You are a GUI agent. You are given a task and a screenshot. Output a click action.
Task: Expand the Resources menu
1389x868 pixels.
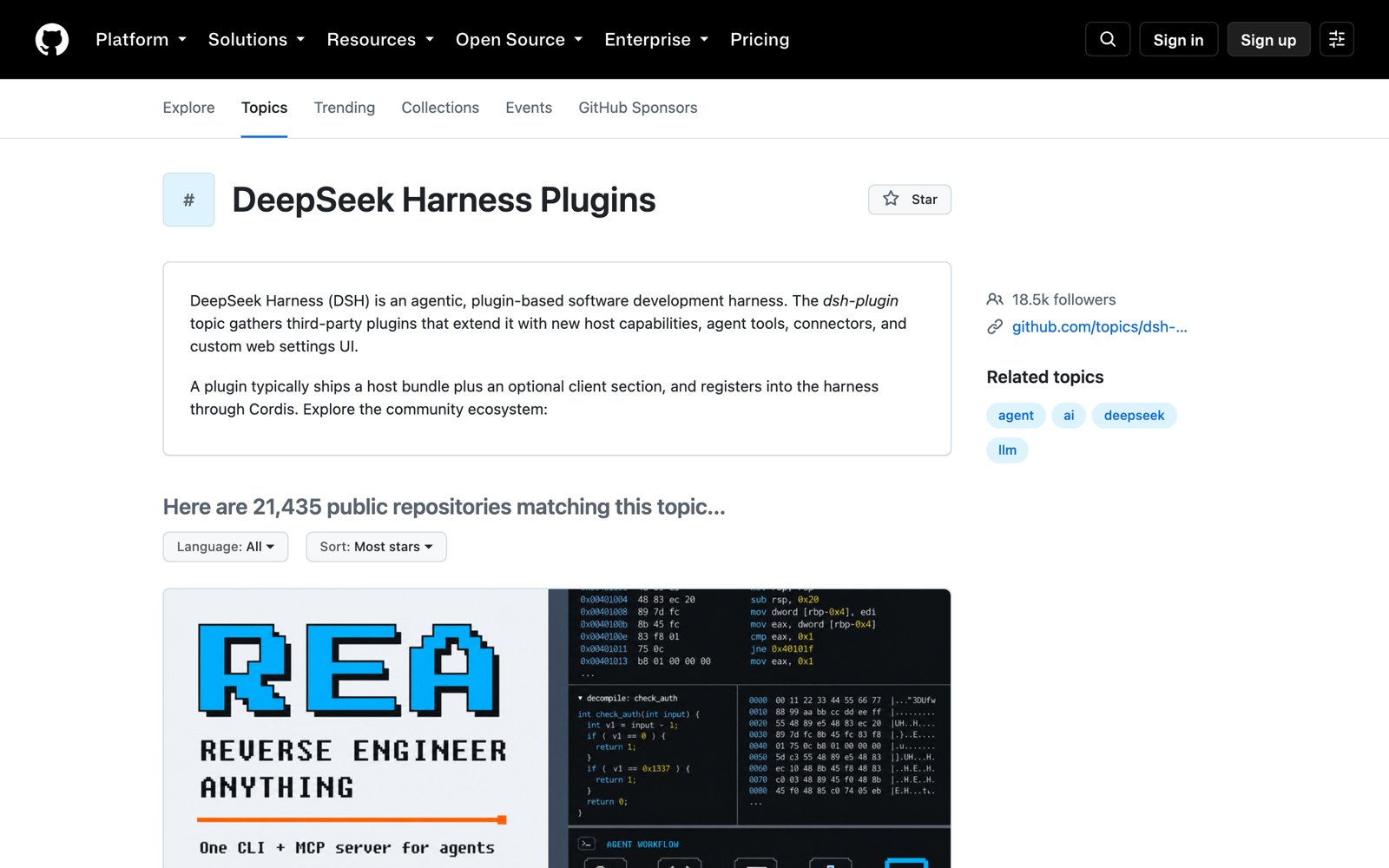pyautogui.click(x=380, y=40)
